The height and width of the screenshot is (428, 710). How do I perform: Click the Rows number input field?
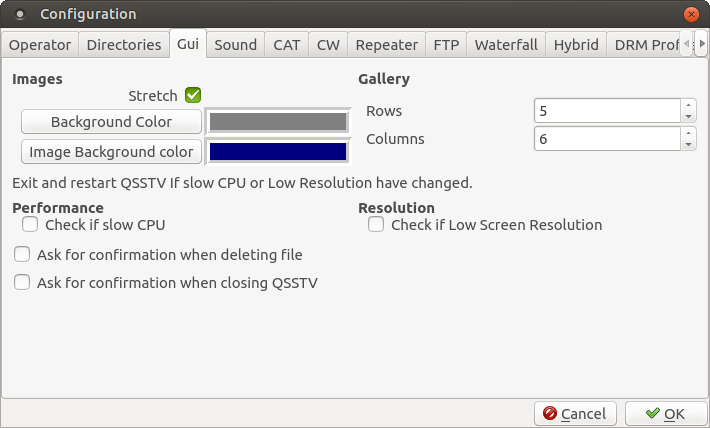coord(606,110)
